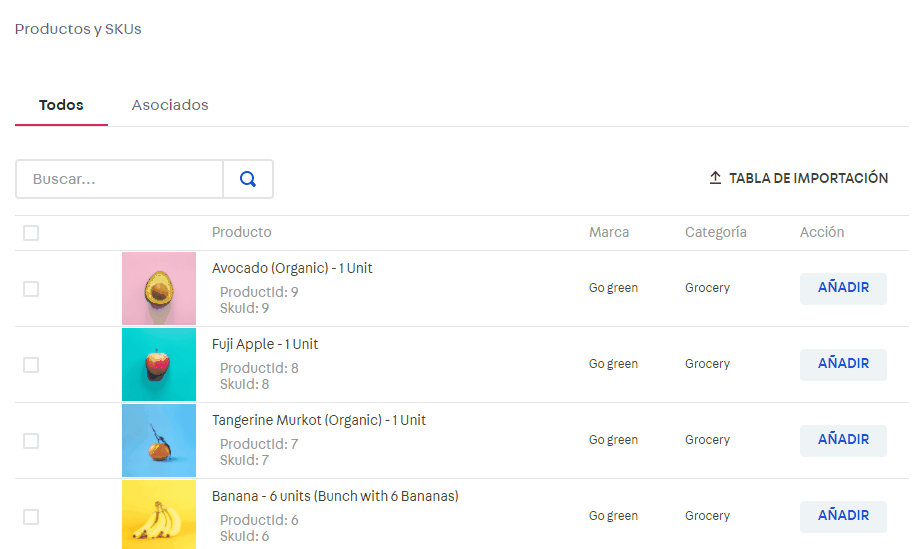Click the upload arrow icon beside Tabla de Importación
The height and width of the screenshot is (549, 922).
[715, 178]
